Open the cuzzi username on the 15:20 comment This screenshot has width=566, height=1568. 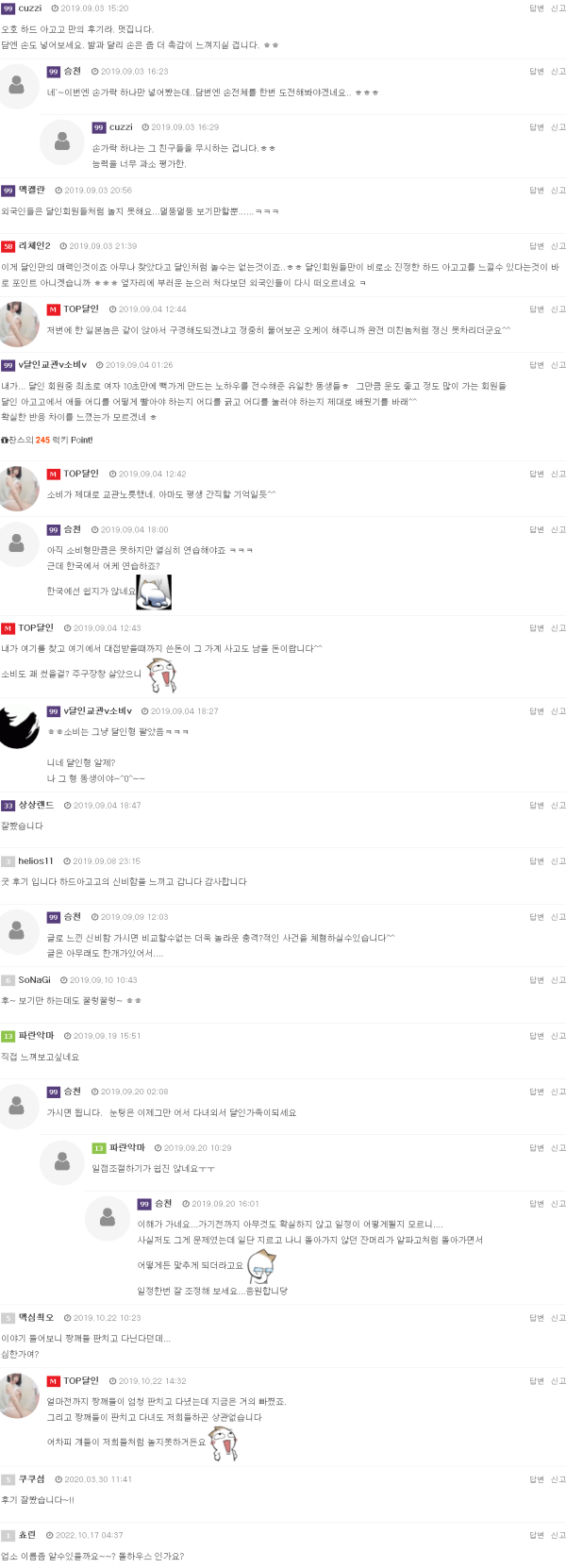(x=30, y=8)
